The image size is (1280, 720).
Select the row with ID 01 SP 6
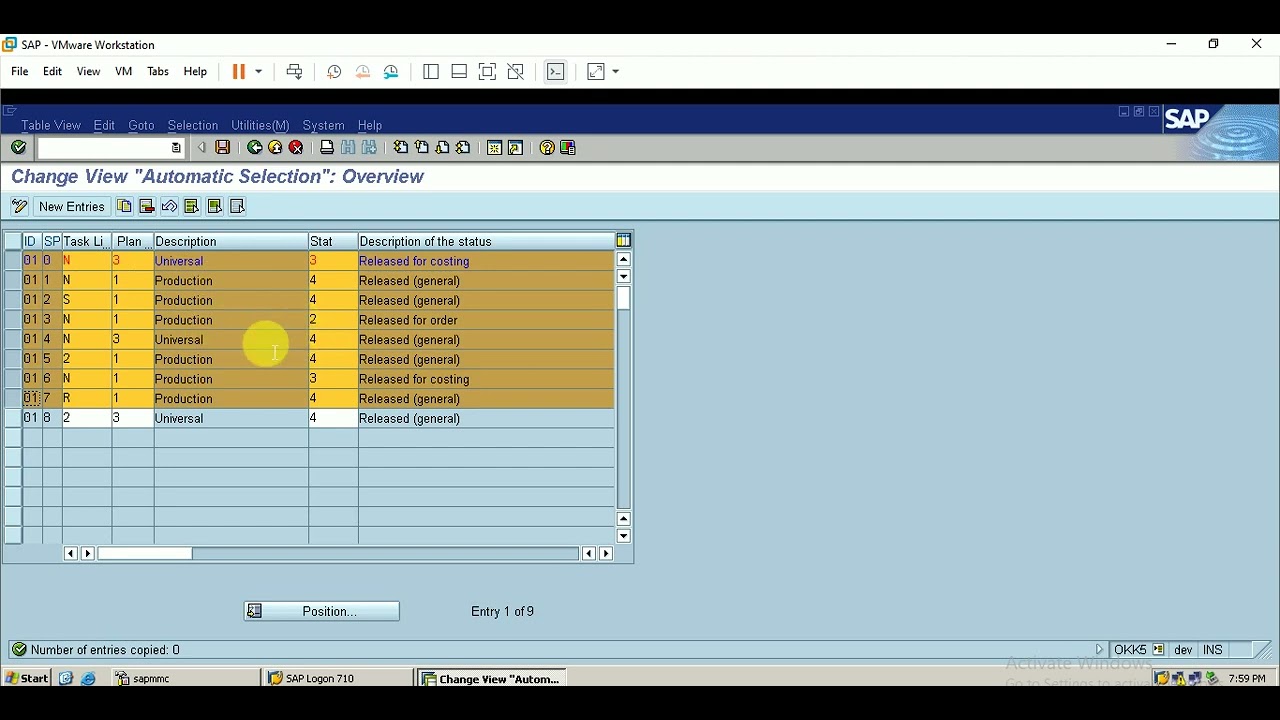click(13, 379)
